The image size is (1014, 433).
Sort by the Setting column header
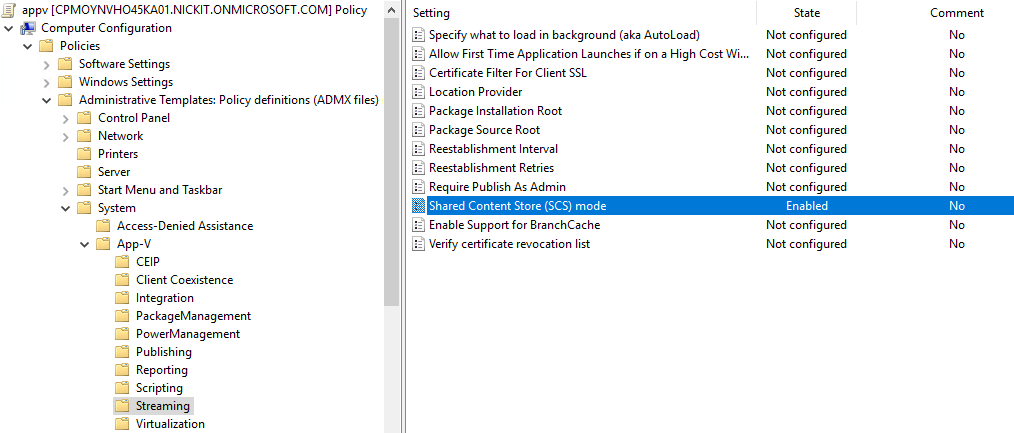point(582,13)
